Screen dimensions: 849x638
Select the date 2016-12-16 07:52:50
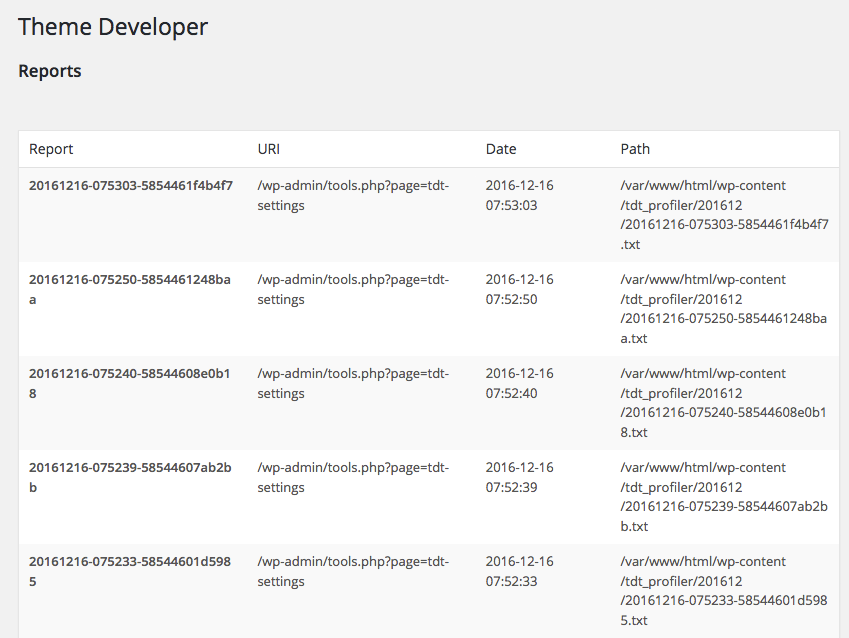519,289
